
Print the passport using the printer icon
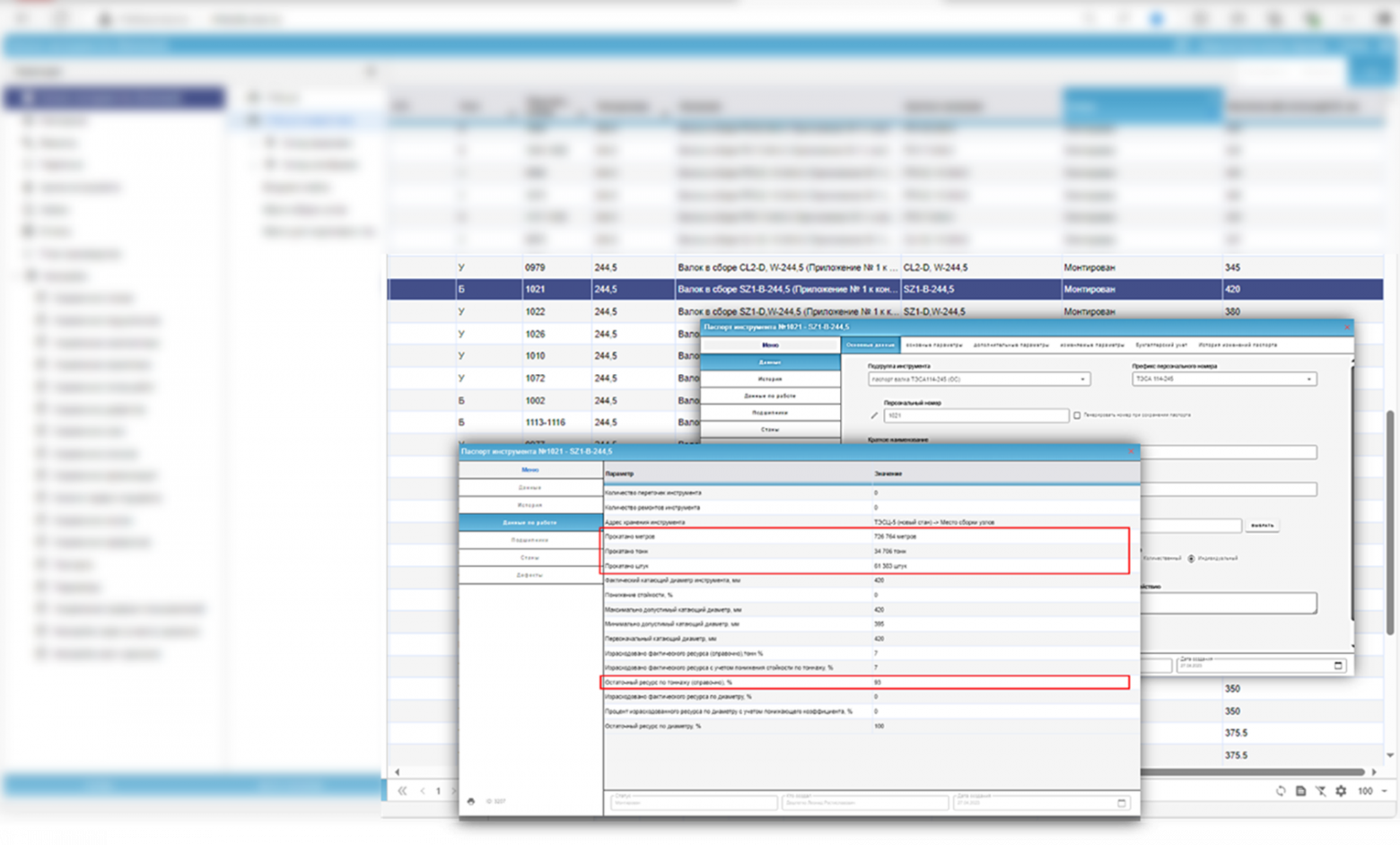[x=471, y=801]
